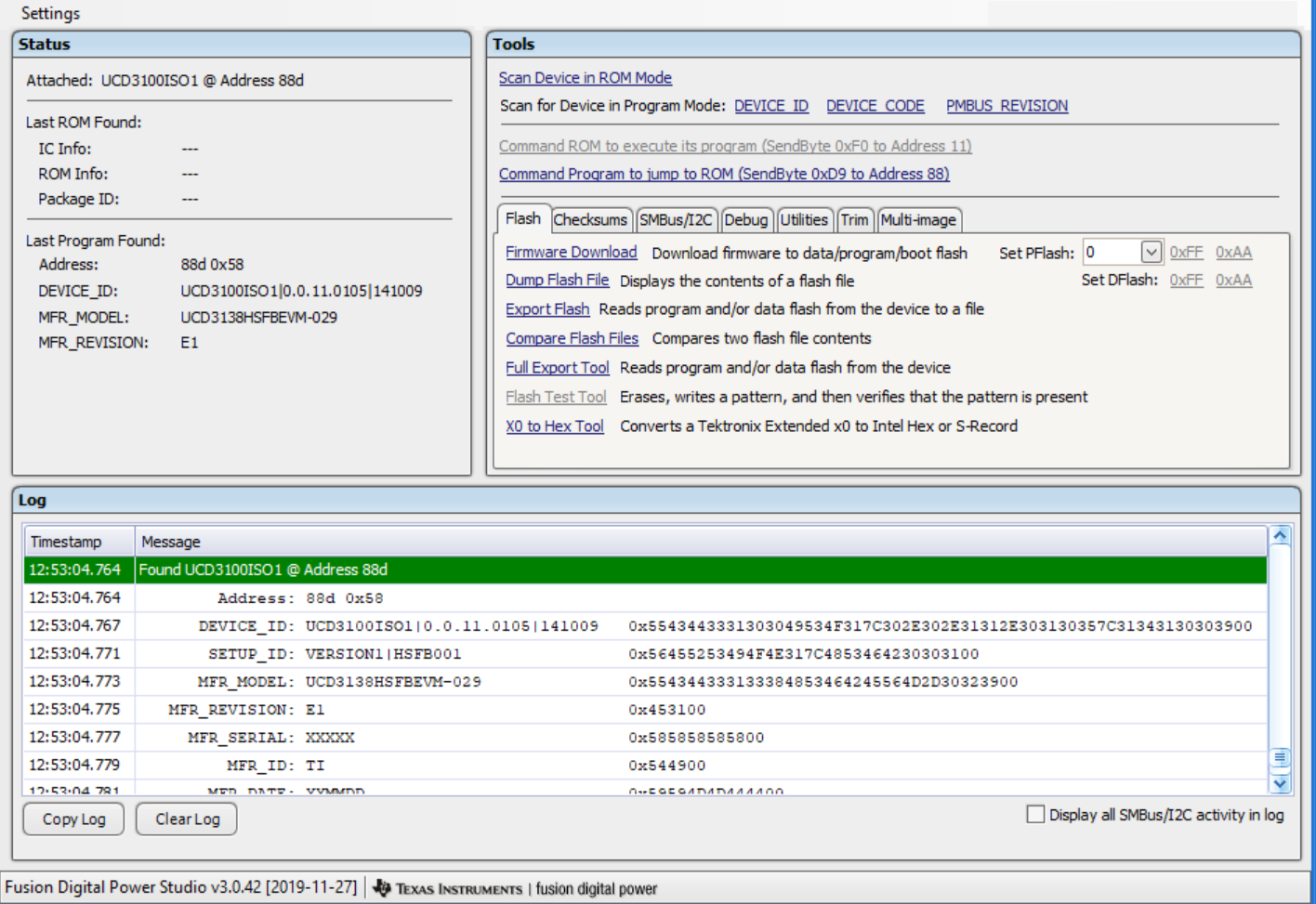
Task: Click the Clear Log button
Action: [187, 819]
